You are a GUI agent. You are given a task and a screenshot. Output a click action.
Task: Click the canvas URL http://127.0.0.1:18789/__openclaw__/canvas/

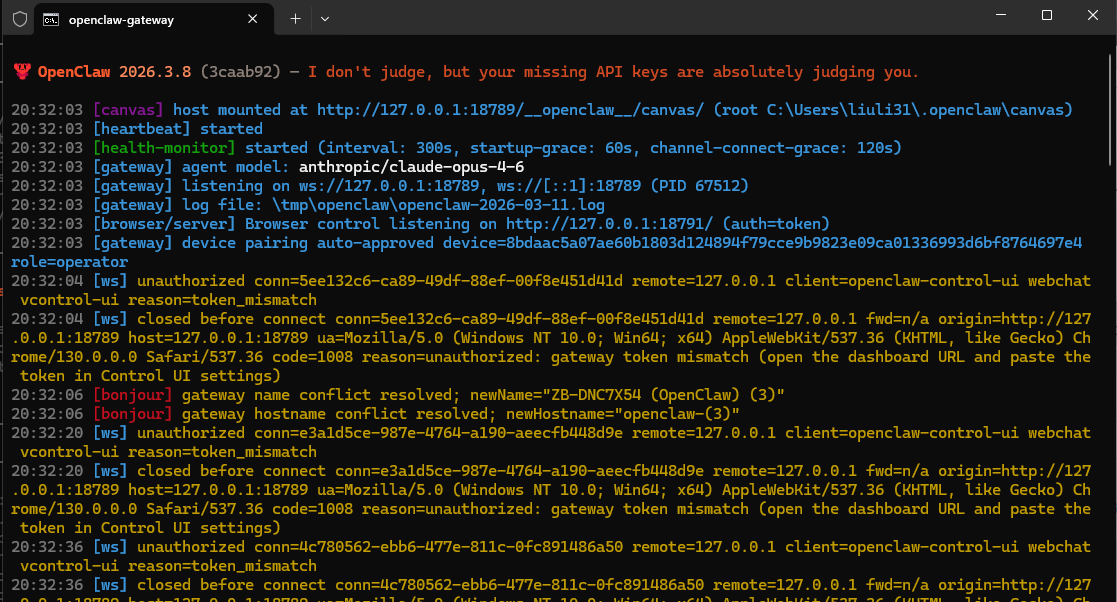tap(510, 110)
